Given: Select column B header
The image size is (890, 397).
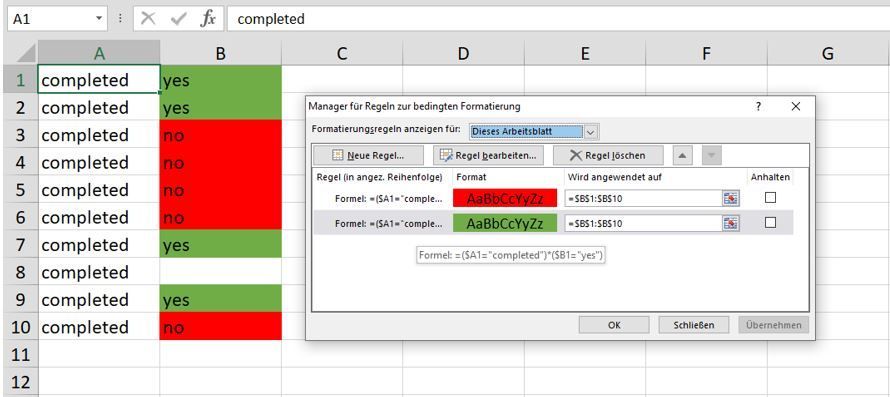Looking at the screenshot, I should click(x=221, y=53).
